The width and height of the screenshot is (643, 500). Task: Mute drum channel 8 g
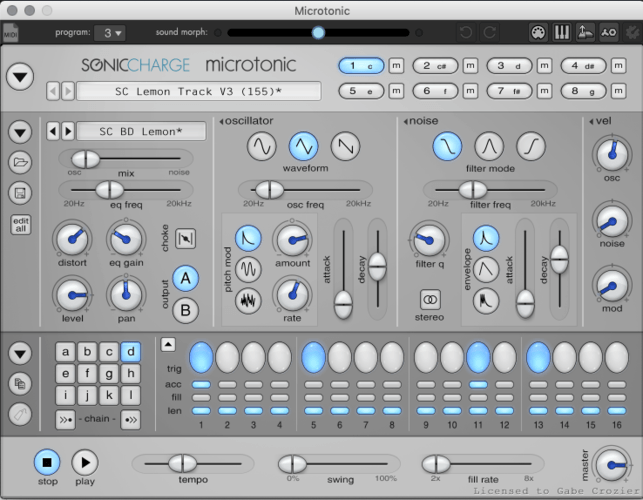[x=618, y=91]
